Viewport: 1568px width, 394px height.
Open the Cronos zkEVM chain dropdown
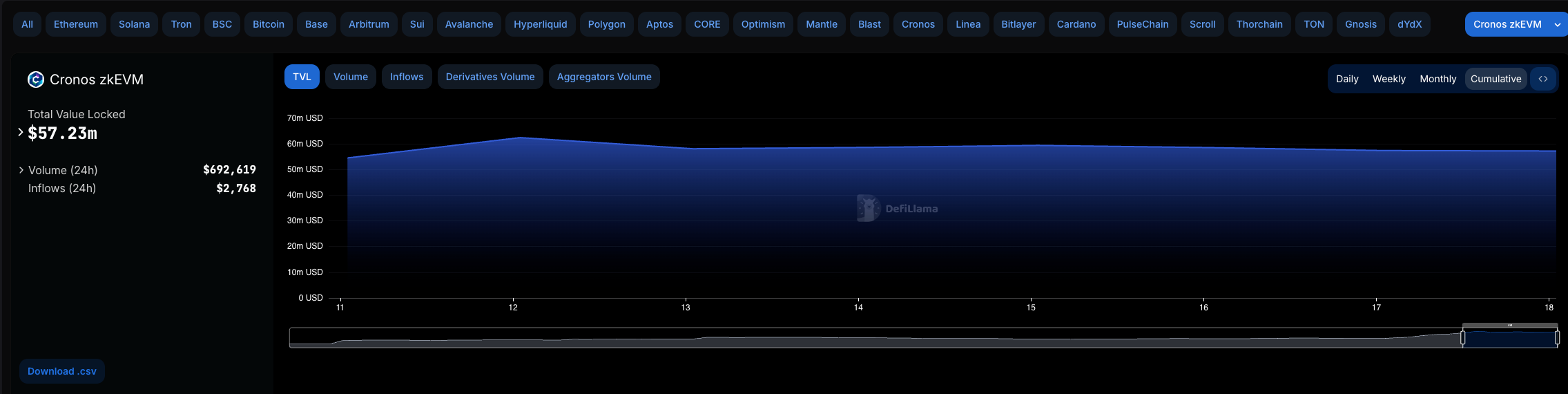pyautogui.click(x=1517, y=24)
